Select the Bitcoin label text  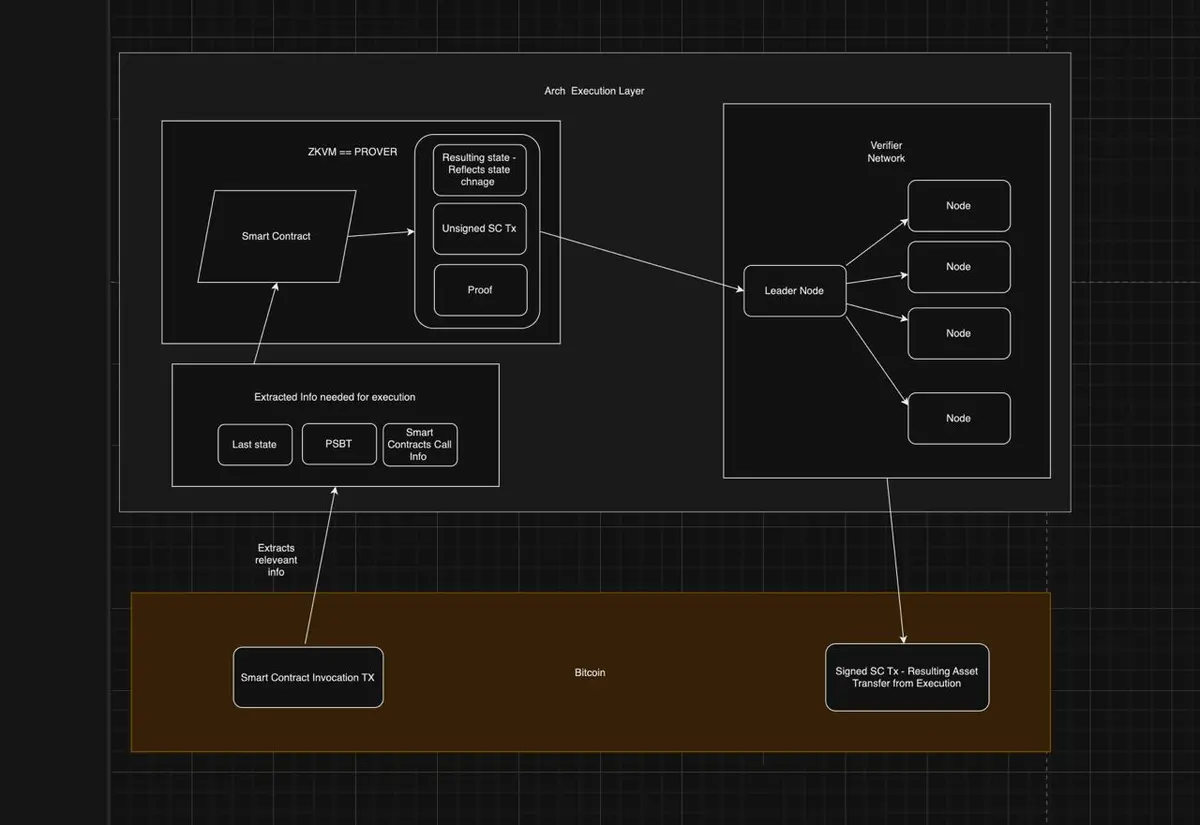coord(590,673)
